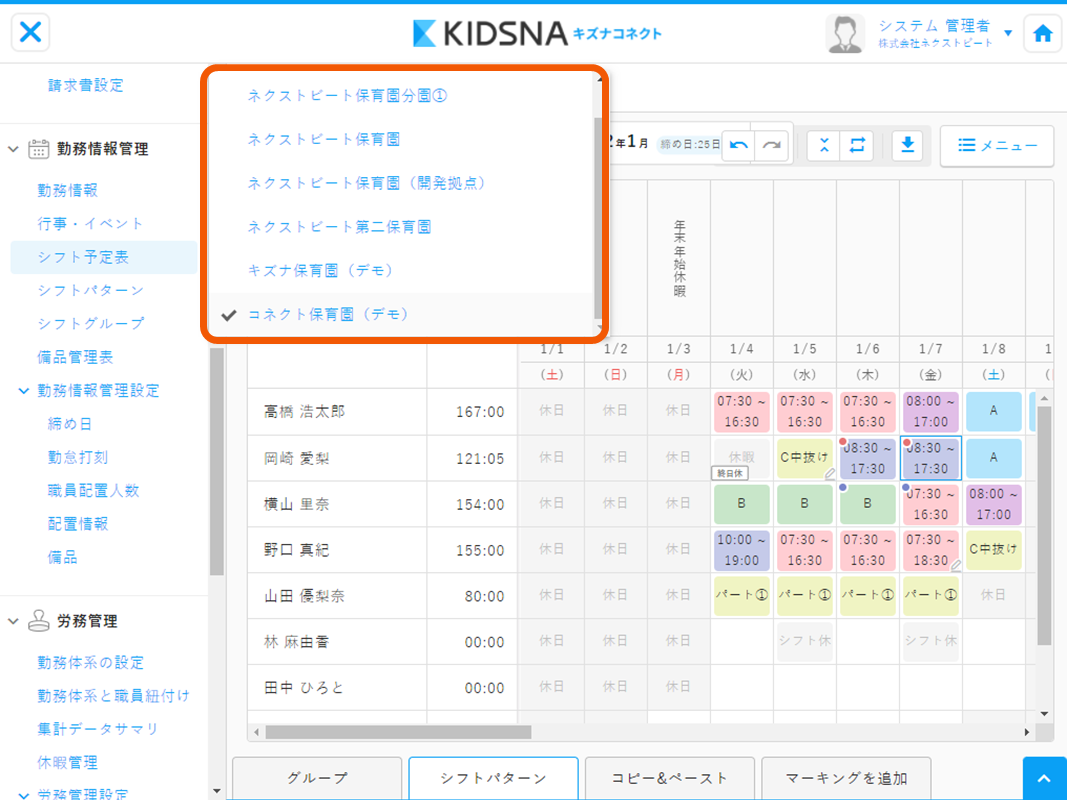The width and height of the screenshot is (1067, 800).
Task: Click 高橋 浩太郎's pink 07:30~16:30 shift on 1/4
Action: tap(741, 411)
